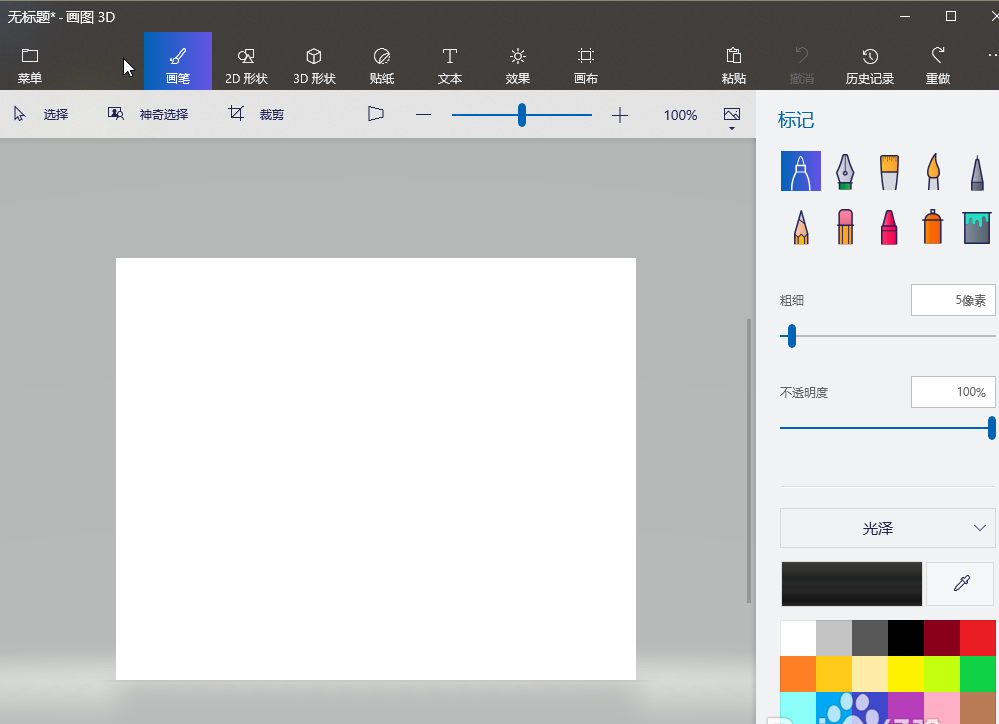This screenshot has width=999, height=724.
Task: Activate the eyedropper color picker
Action: click(960, 584)
